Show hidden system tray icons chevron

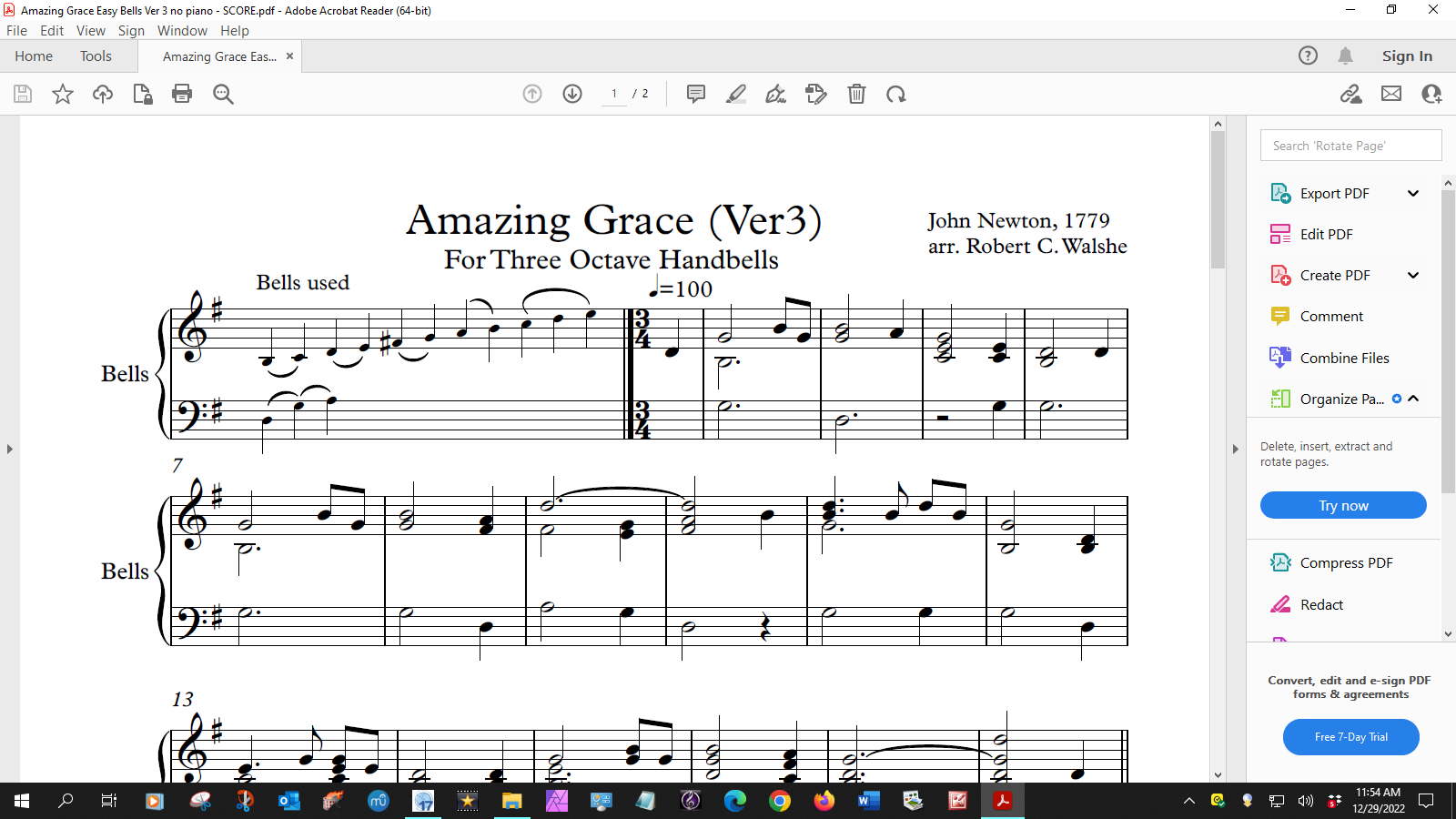(1189, 801)
